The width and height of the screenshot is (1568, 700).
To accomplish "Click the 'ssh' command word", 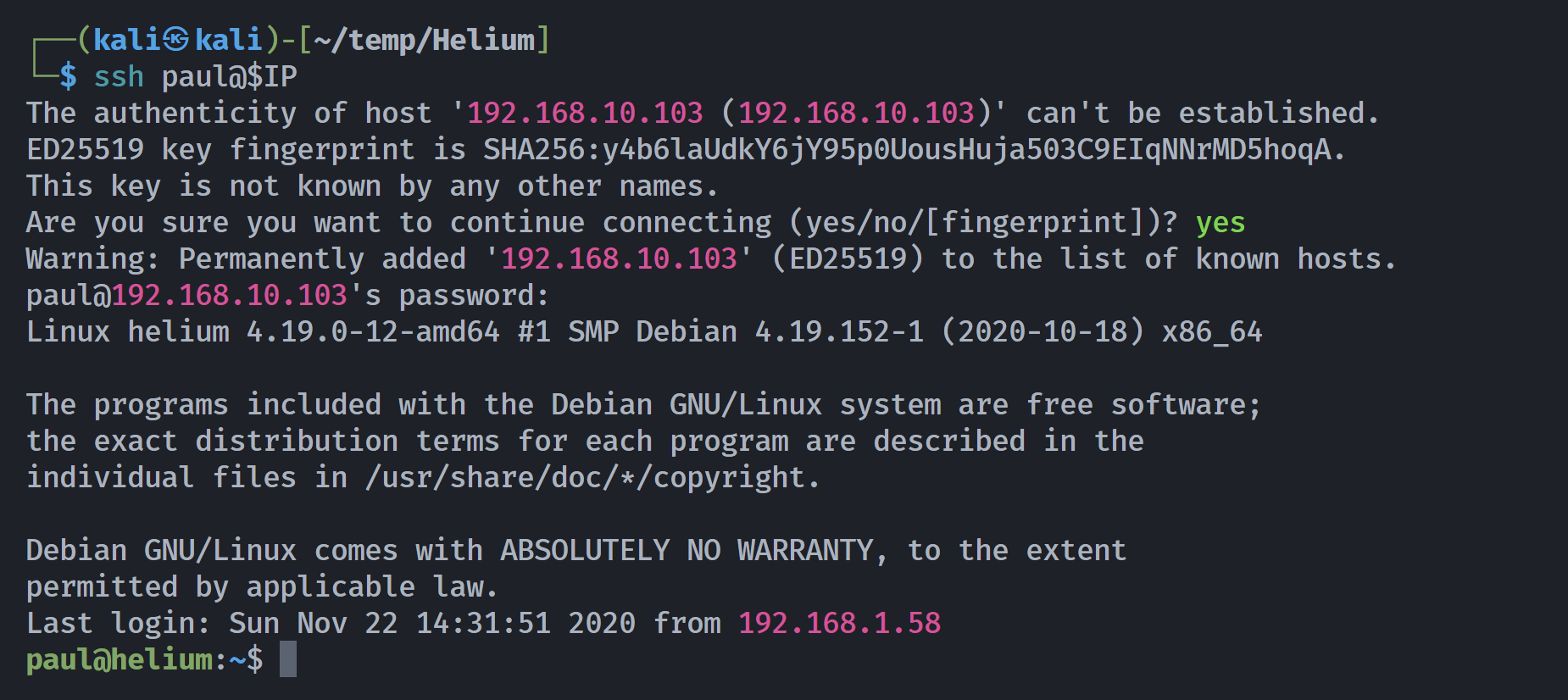I will [x=119, y=77].
